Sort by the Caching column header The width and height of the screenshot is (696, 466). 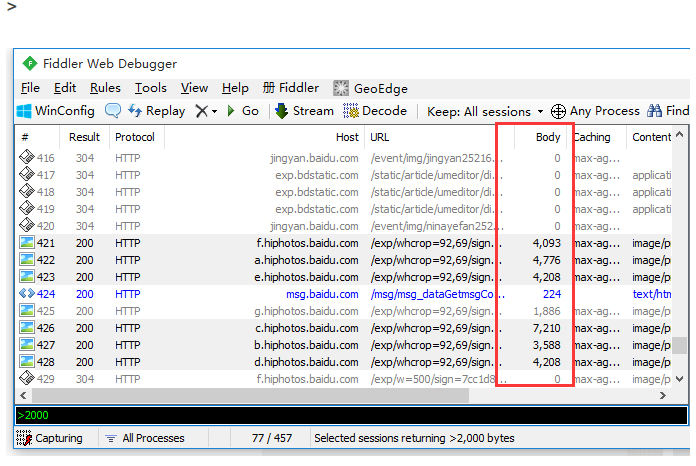click(x=597, y=137)
